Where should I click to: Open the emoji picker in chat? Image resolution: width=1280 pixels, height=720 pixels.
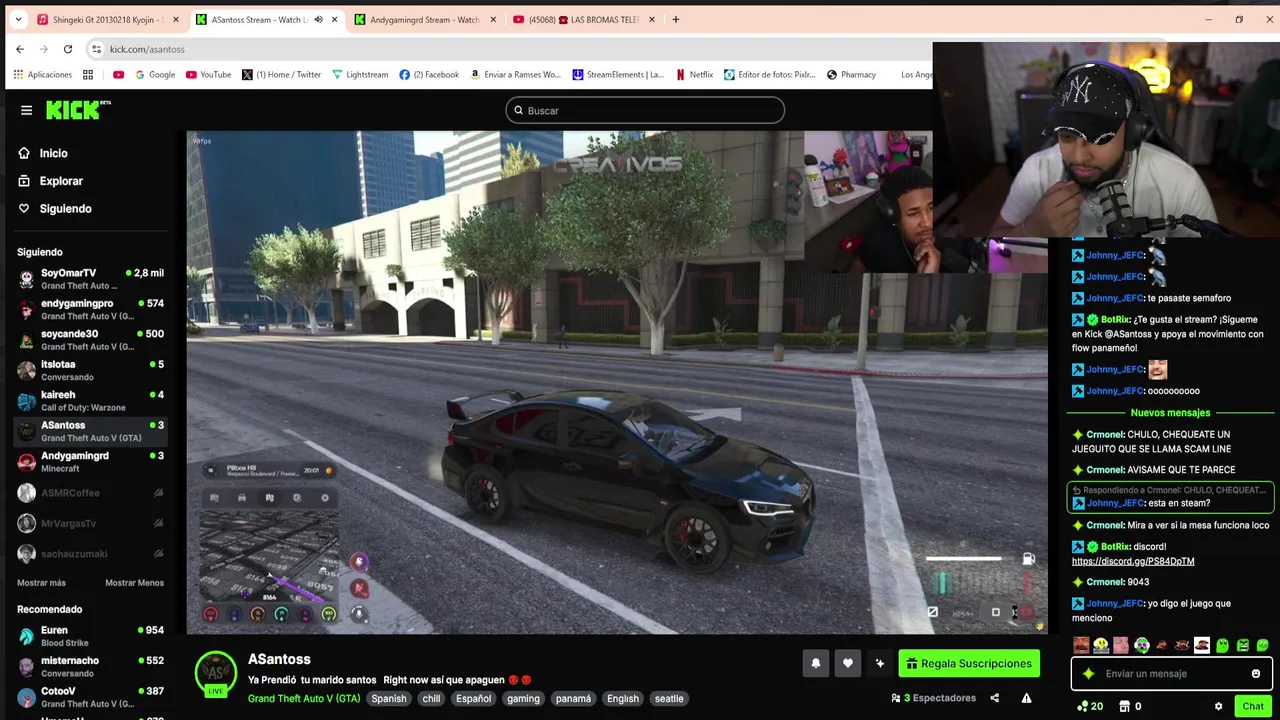pyautogui.click(x=1256, y=674)
